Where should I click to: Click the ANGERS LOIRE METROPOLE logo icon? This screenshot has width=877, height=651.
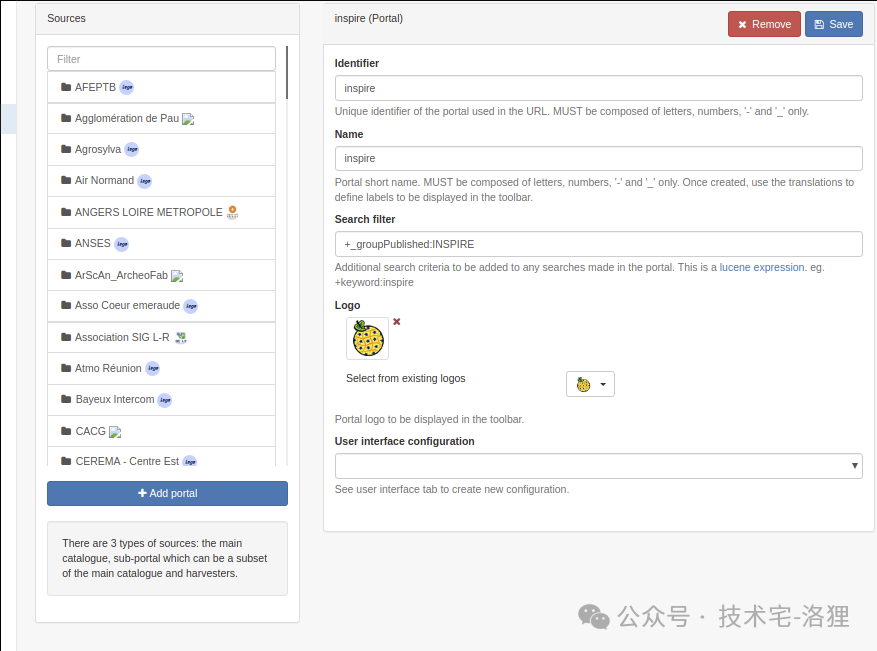point(233,213)
